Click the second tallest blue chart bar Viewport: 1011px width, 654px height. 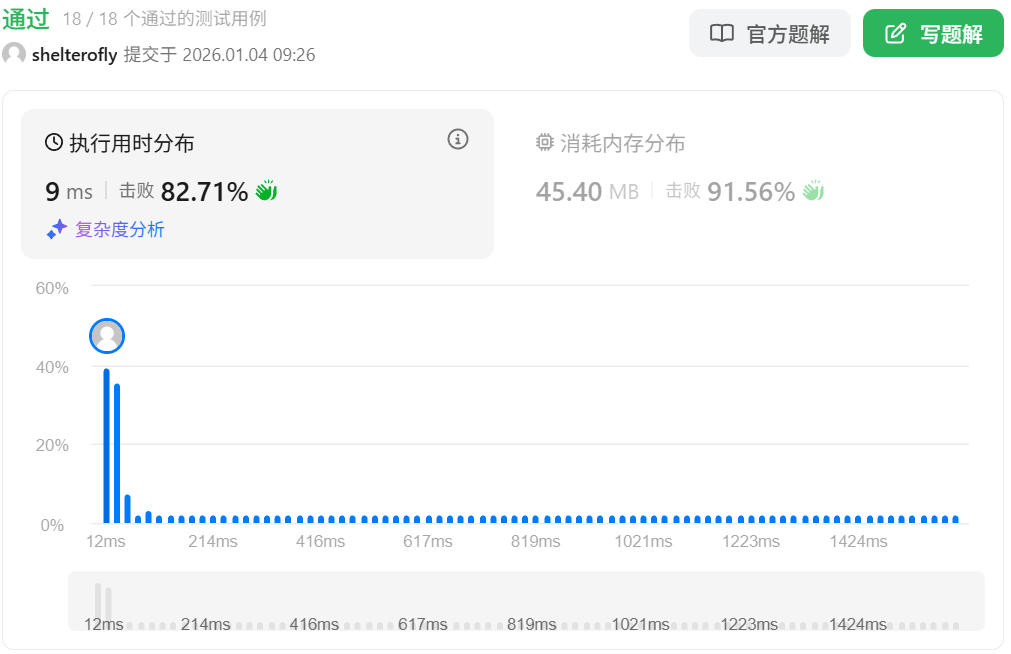pos(117,454)
